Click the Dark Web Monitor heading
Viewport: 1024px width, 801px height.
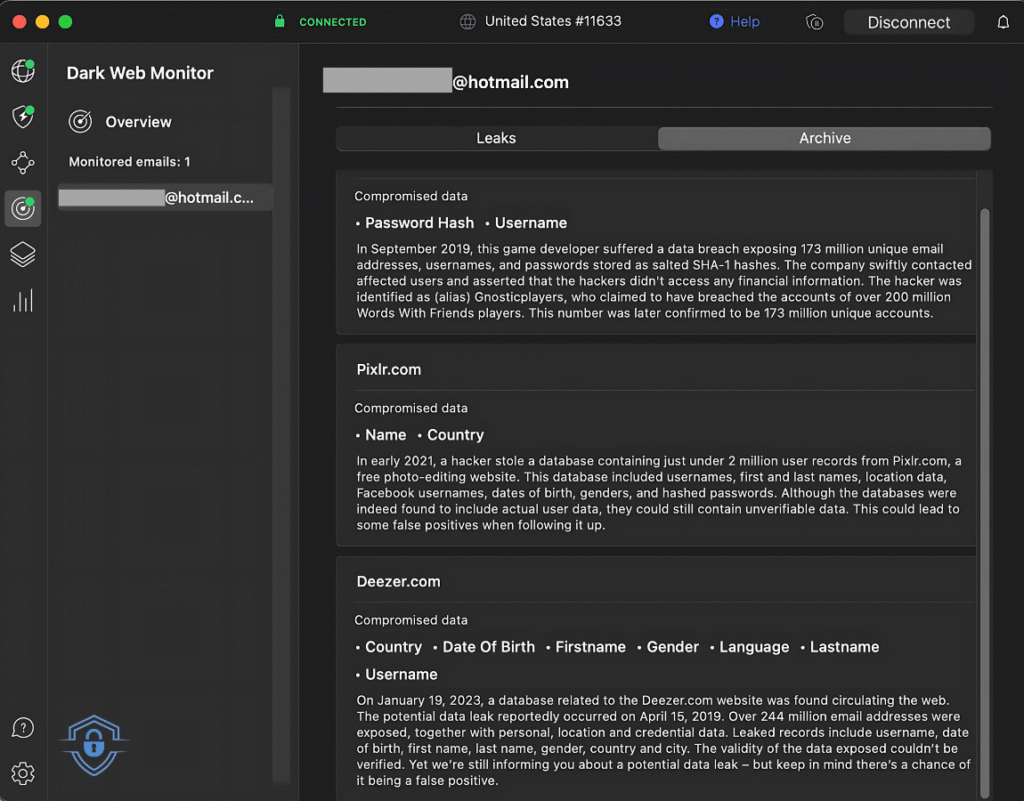coord(140,73)
